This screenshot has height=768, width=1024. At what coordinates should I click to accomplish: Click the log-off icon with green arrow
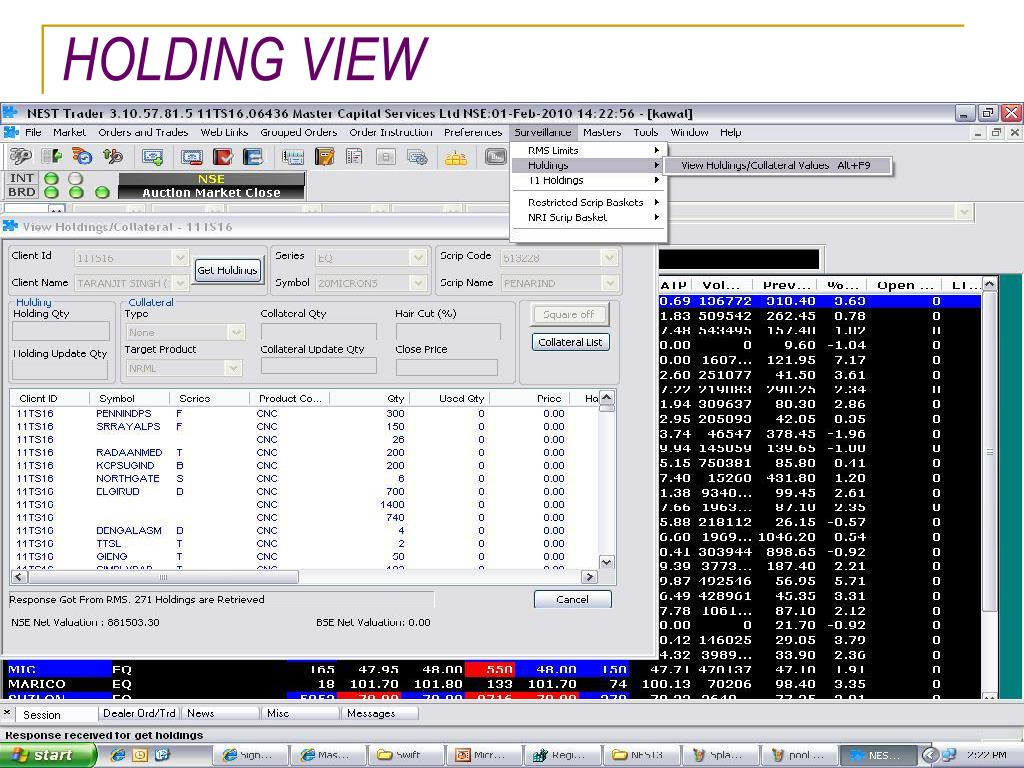coord(52,156)
